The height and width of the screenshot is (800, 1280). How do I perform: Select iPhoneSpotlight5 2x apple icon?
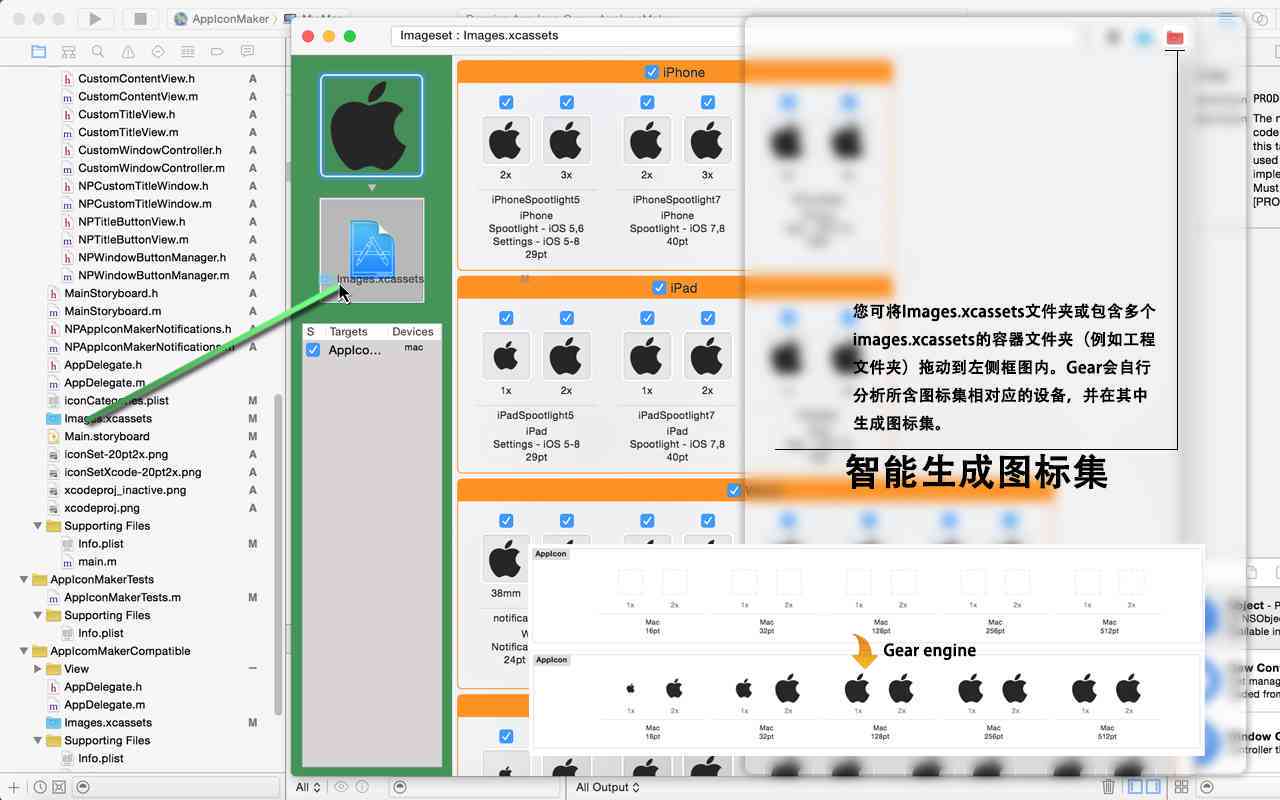tap(506, 140)
